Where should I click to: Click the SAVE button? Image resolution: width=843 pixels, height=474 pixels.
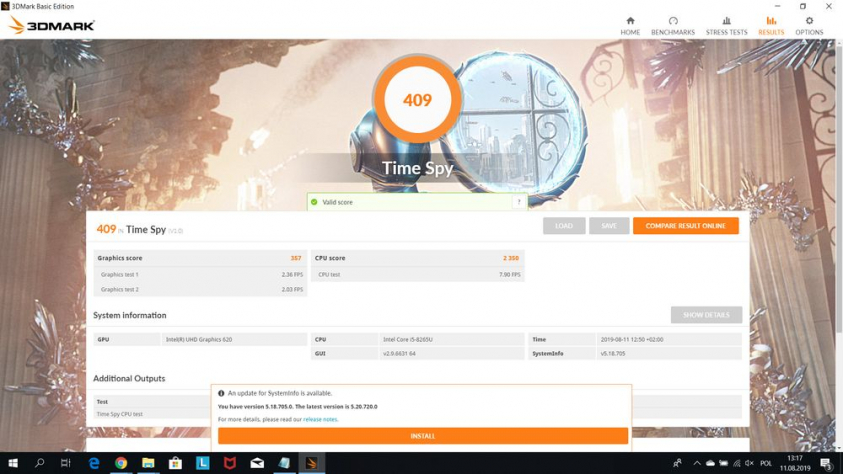[x=609, y=226]
